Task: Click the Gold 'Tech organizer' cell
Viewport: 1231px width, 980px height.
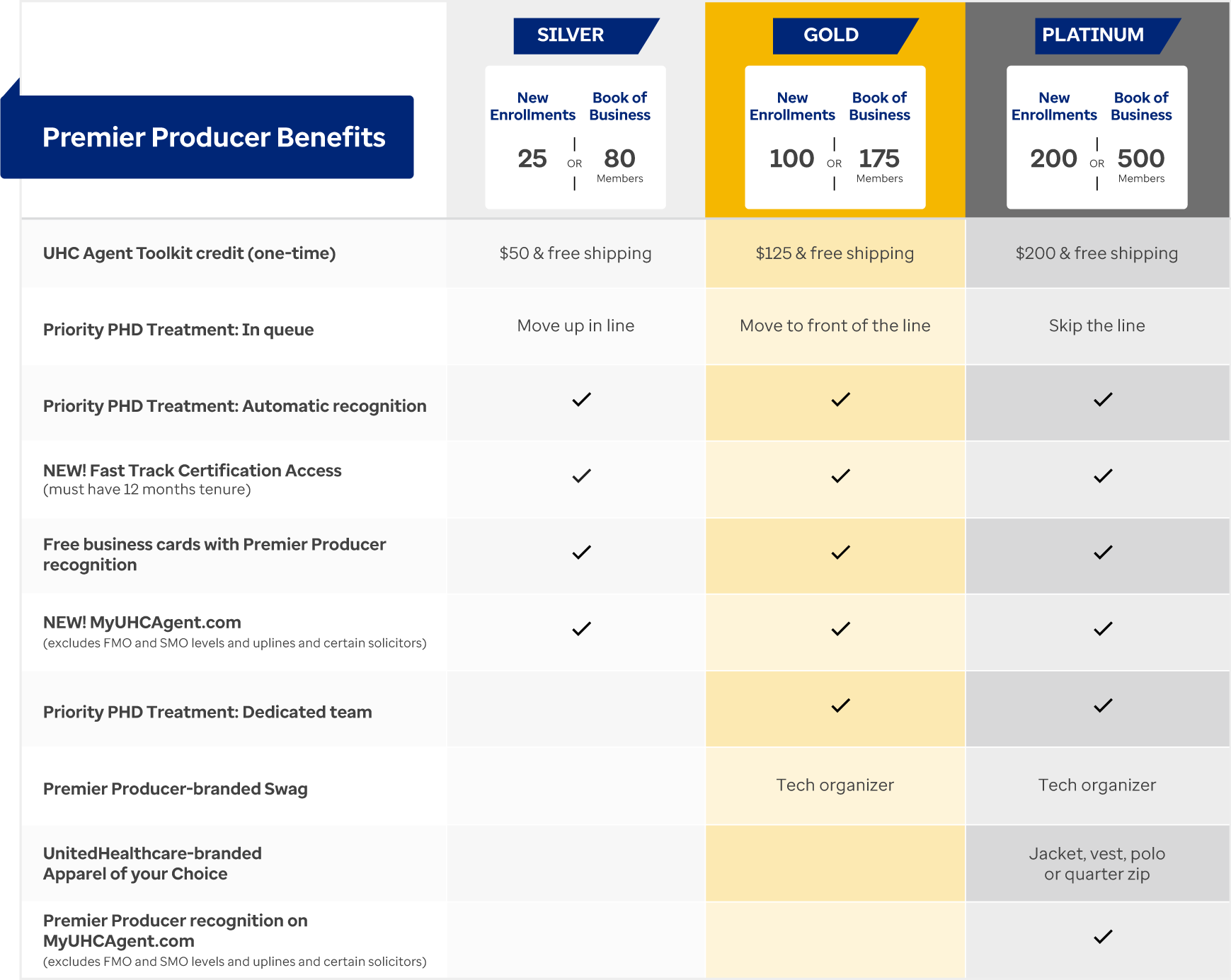Action: coord(835,785)
